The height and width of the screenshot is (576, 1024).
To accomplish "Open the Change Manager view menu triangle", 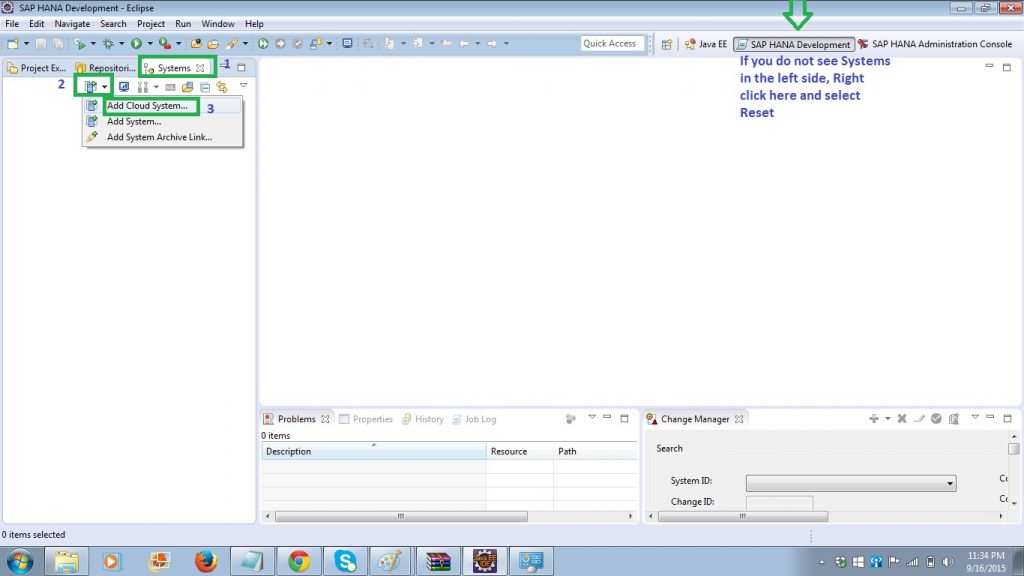I will coord(974,417).
